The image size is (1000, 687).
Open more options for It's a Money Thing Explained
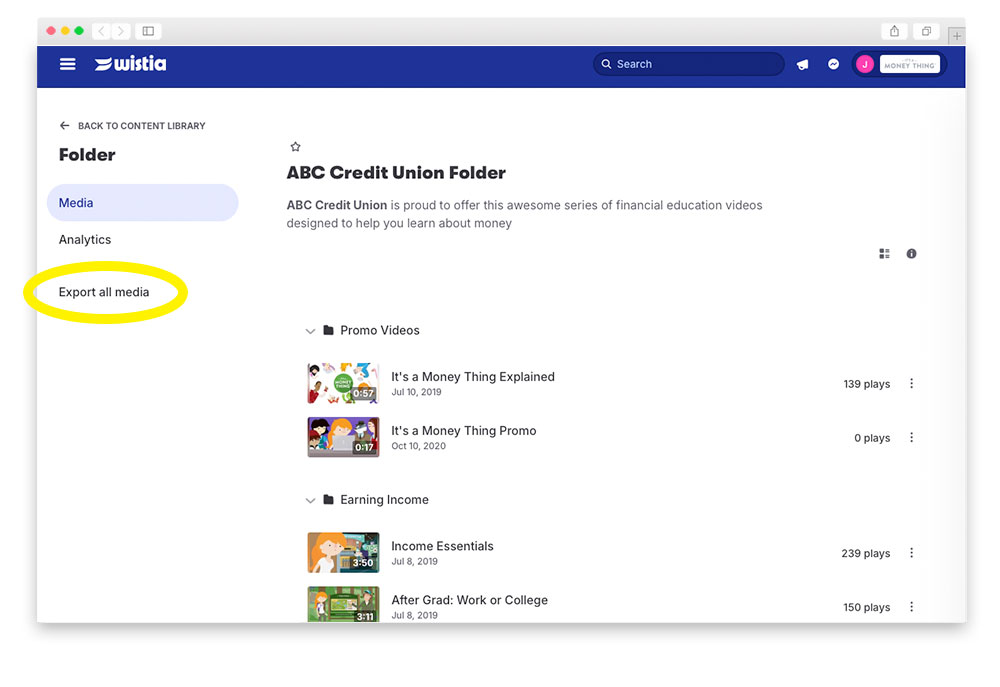click(911, 383)
